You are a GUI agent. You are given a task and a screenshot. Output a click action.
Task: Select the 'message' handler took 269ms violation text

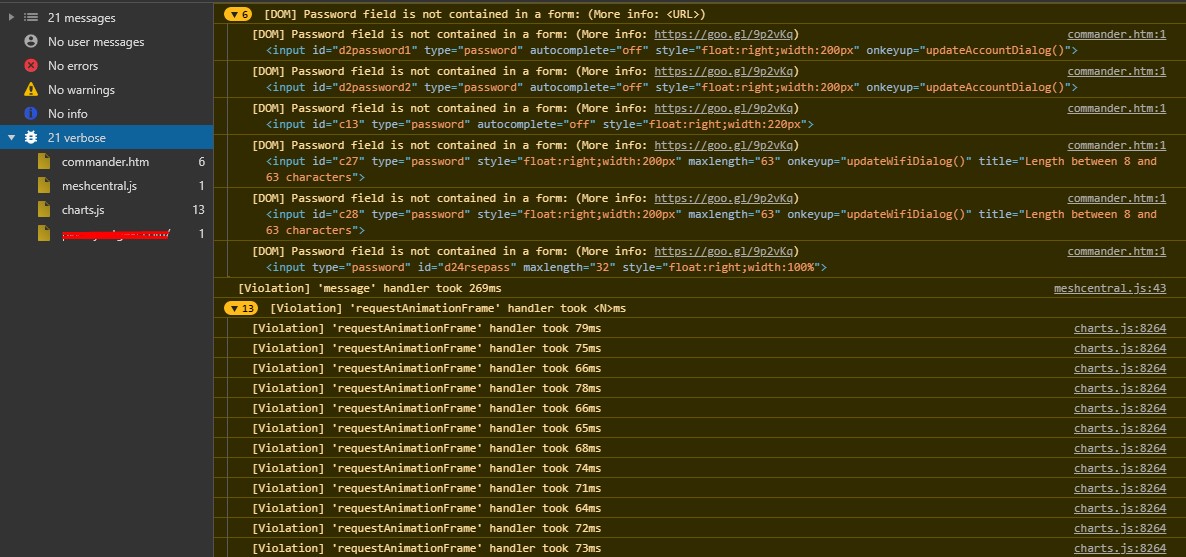370,288
